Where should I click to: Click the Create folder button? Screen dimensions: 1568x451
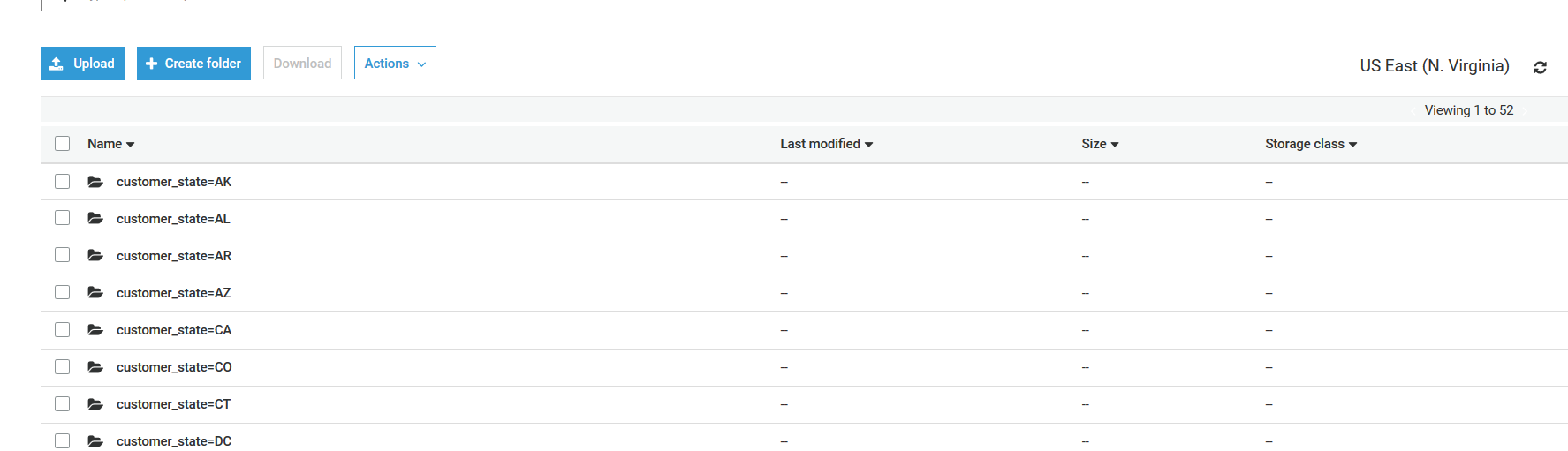tap(193, 64)
